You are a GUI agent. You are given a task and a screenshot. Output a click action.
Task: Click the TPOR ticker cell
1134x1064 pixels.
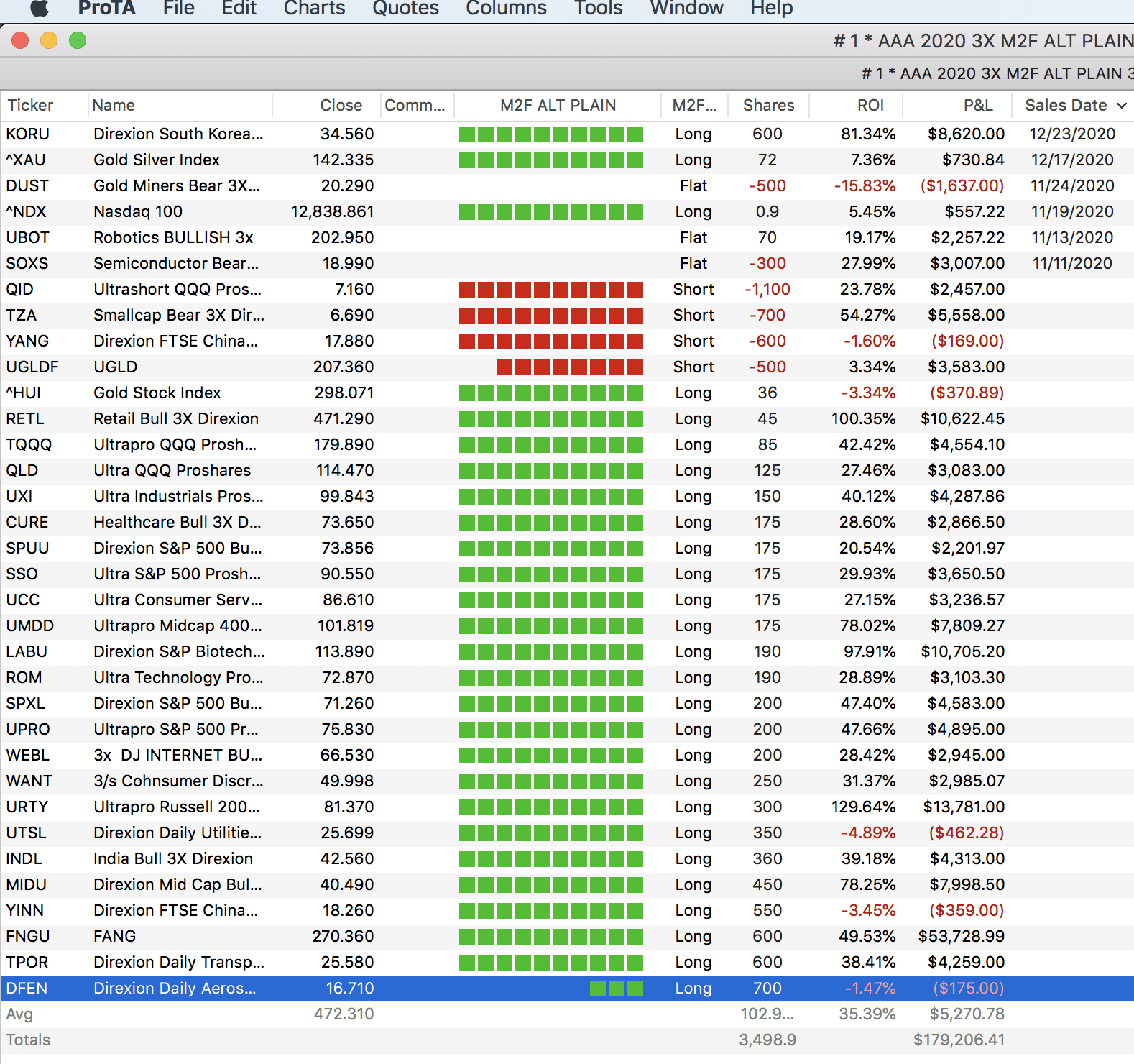click(27, 962)
